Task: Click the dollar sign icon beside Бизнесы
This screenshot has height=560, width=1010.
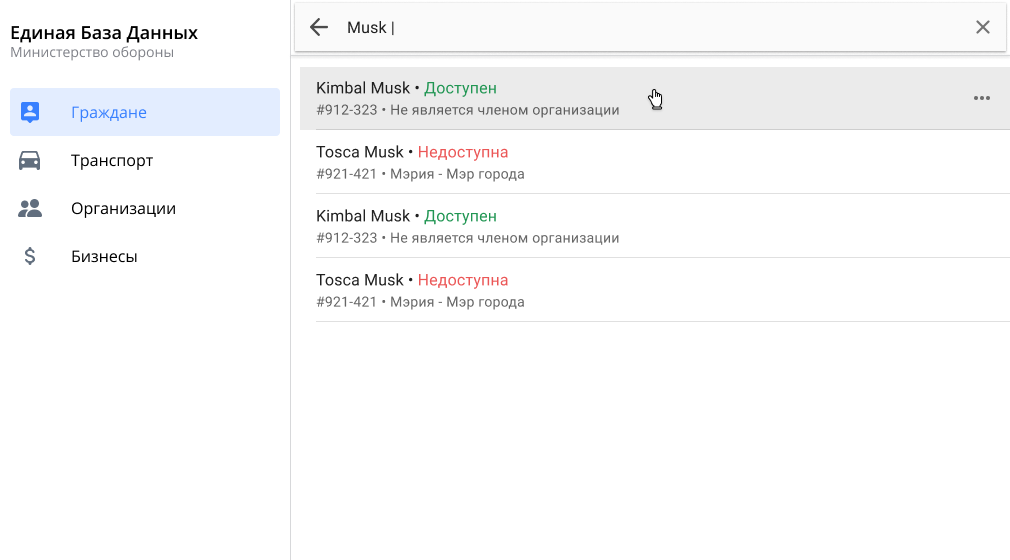Action: tap(30, 256)
